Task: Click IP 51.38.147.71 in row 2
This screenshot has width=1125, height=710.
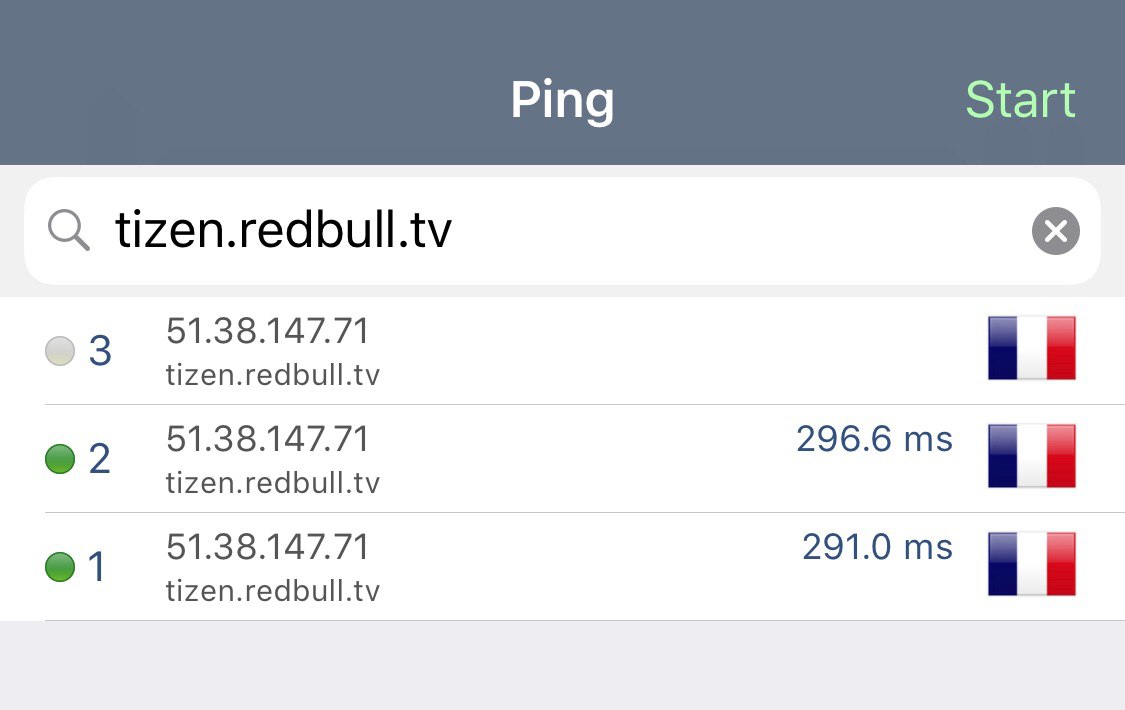Action: tap(268, 439)
